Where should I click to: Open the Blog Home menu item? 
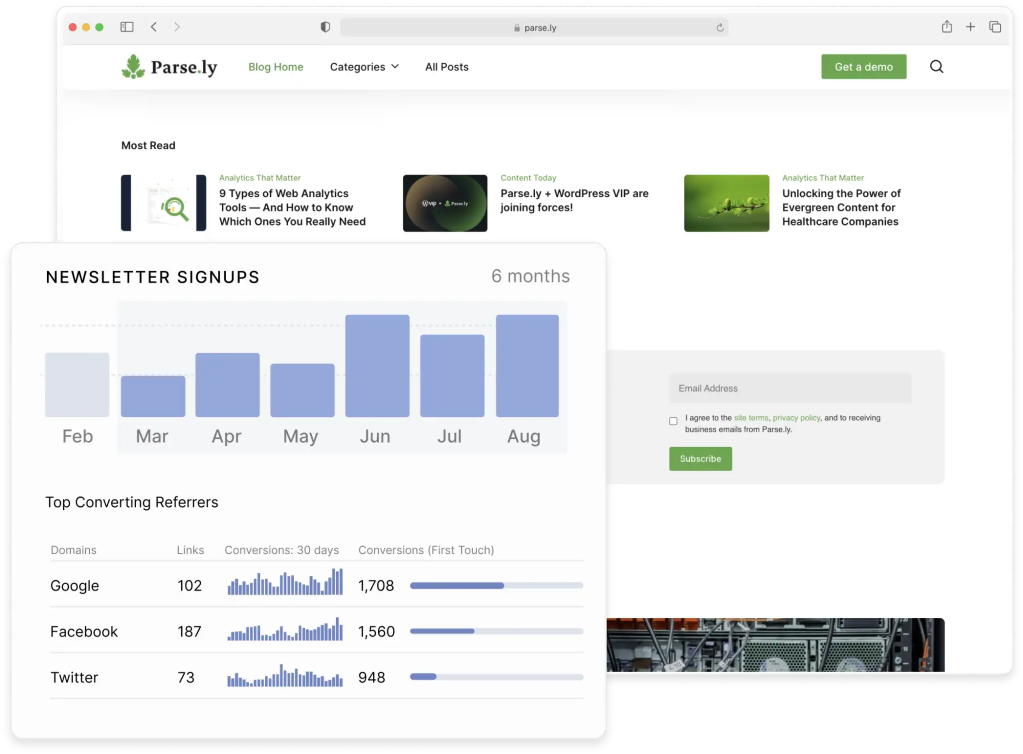pos(275,67)
